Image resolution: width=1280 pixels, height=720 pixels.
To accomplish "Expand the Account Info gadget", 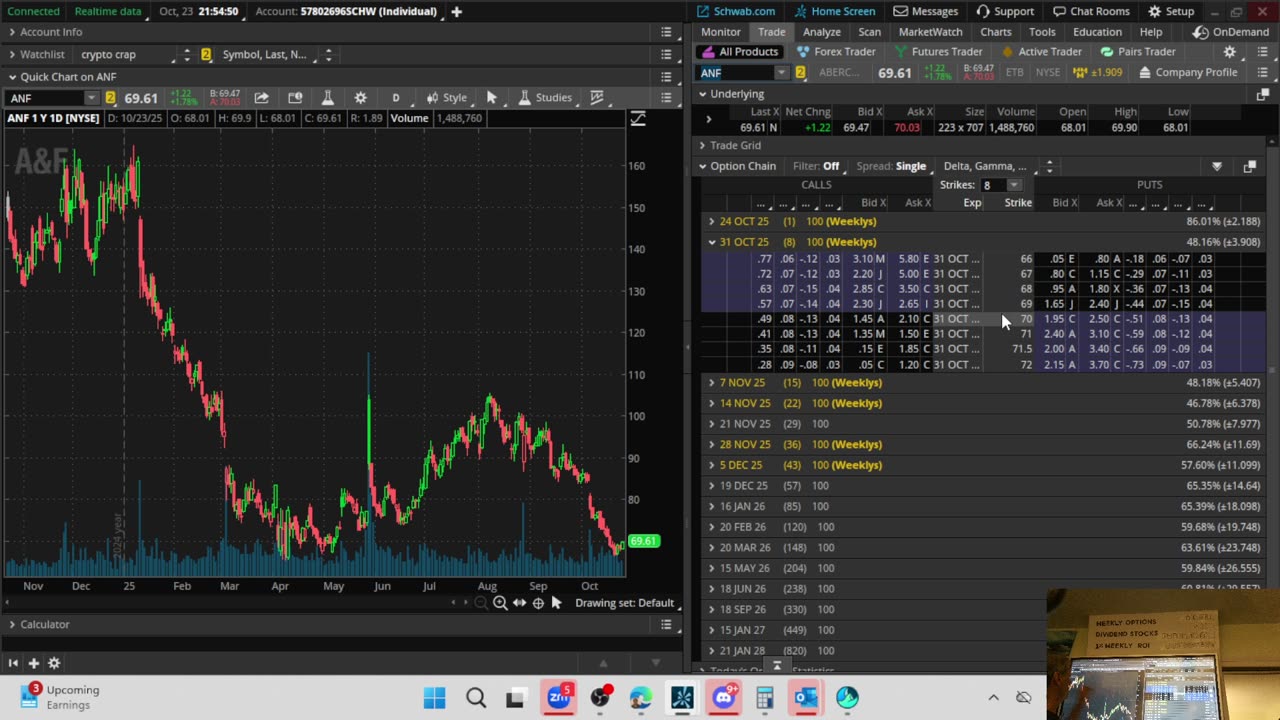I will [x=12, y=32].
